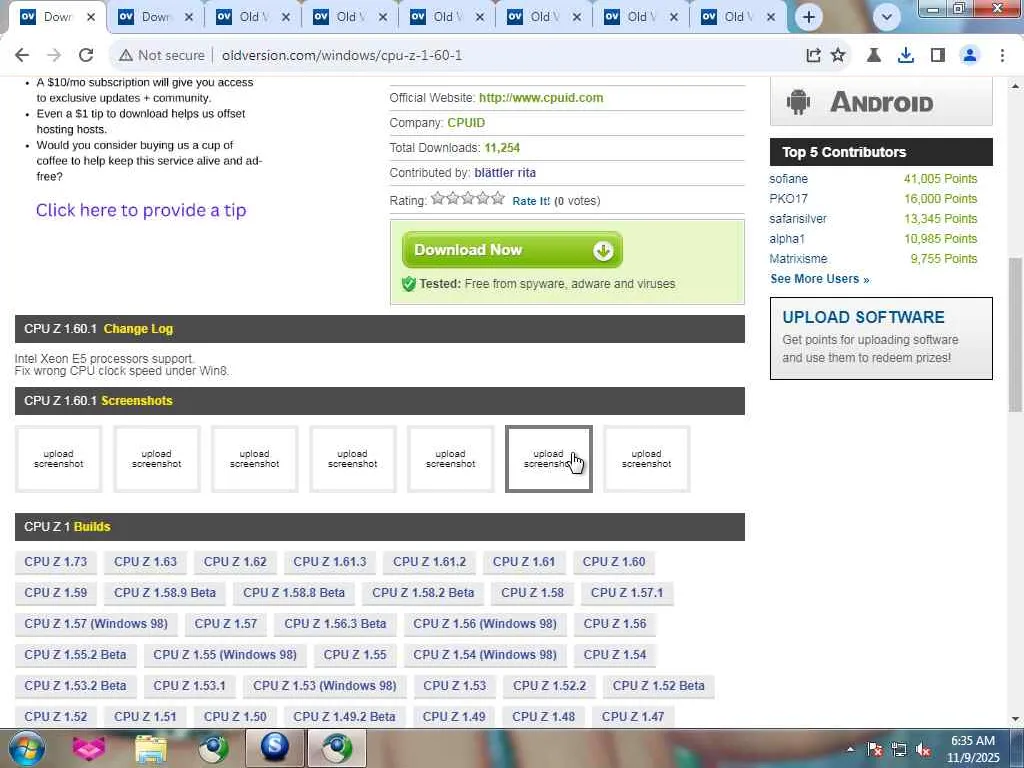Open the pink cat icon in taskbar
The width and height of the screenshot is (1024, 768).
(x=89, y=748)
